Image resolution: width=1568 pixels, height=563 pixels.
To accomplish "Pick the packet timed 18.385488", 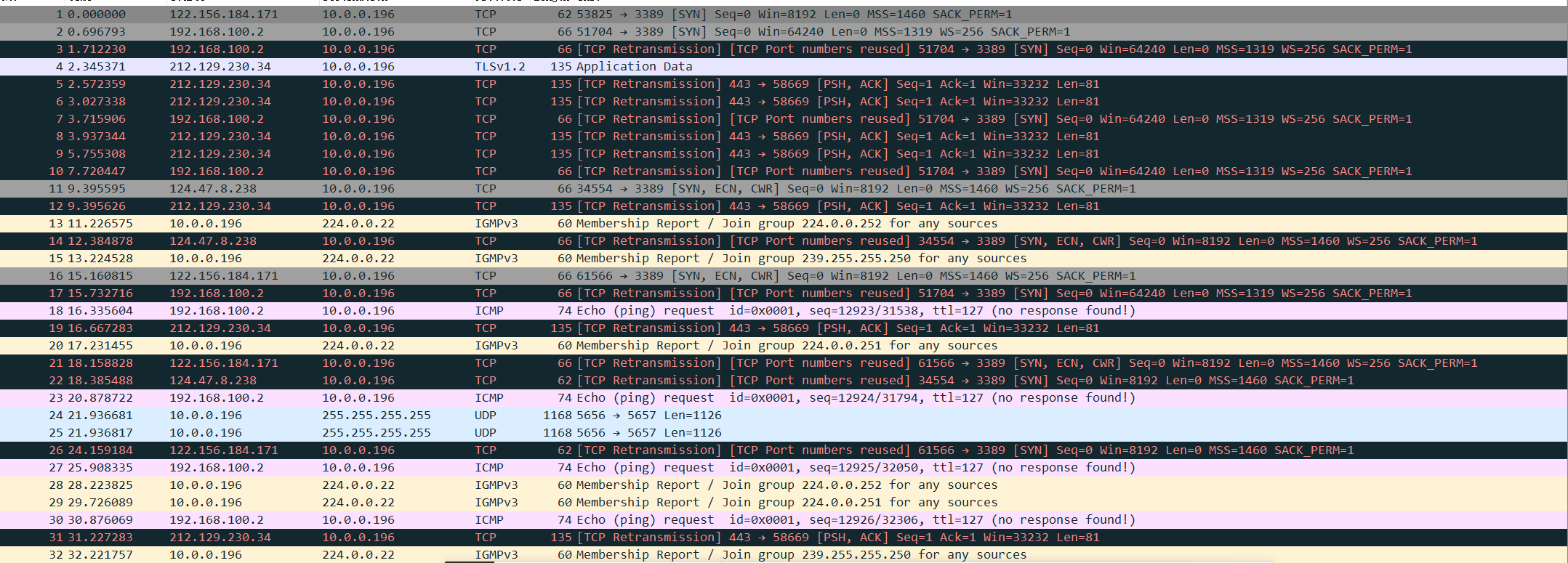I will coord(784,381).
